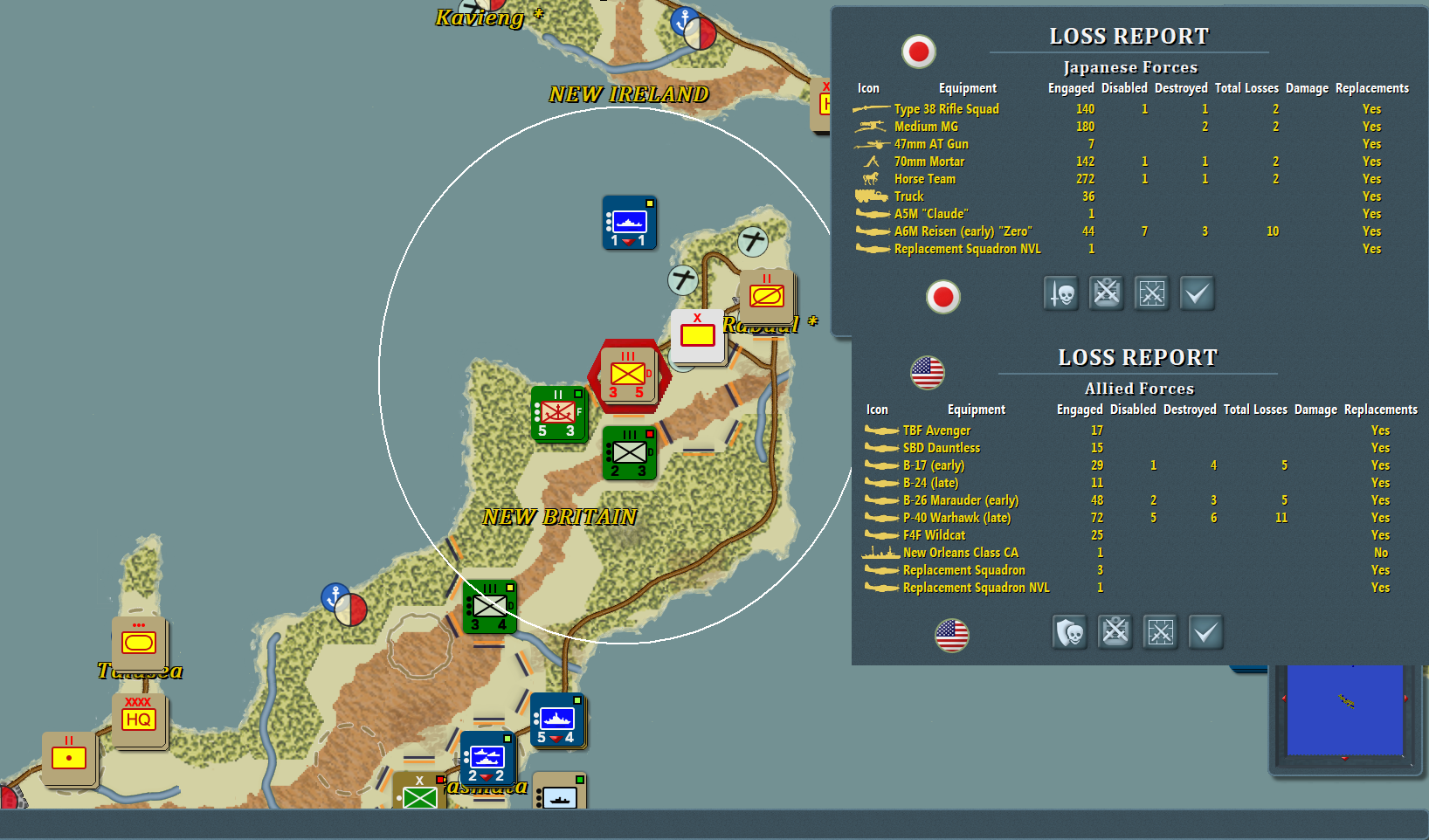Click the SBD Dauntless equipment row
This screenshot has height=840, width=1429.
[1140, 448]
